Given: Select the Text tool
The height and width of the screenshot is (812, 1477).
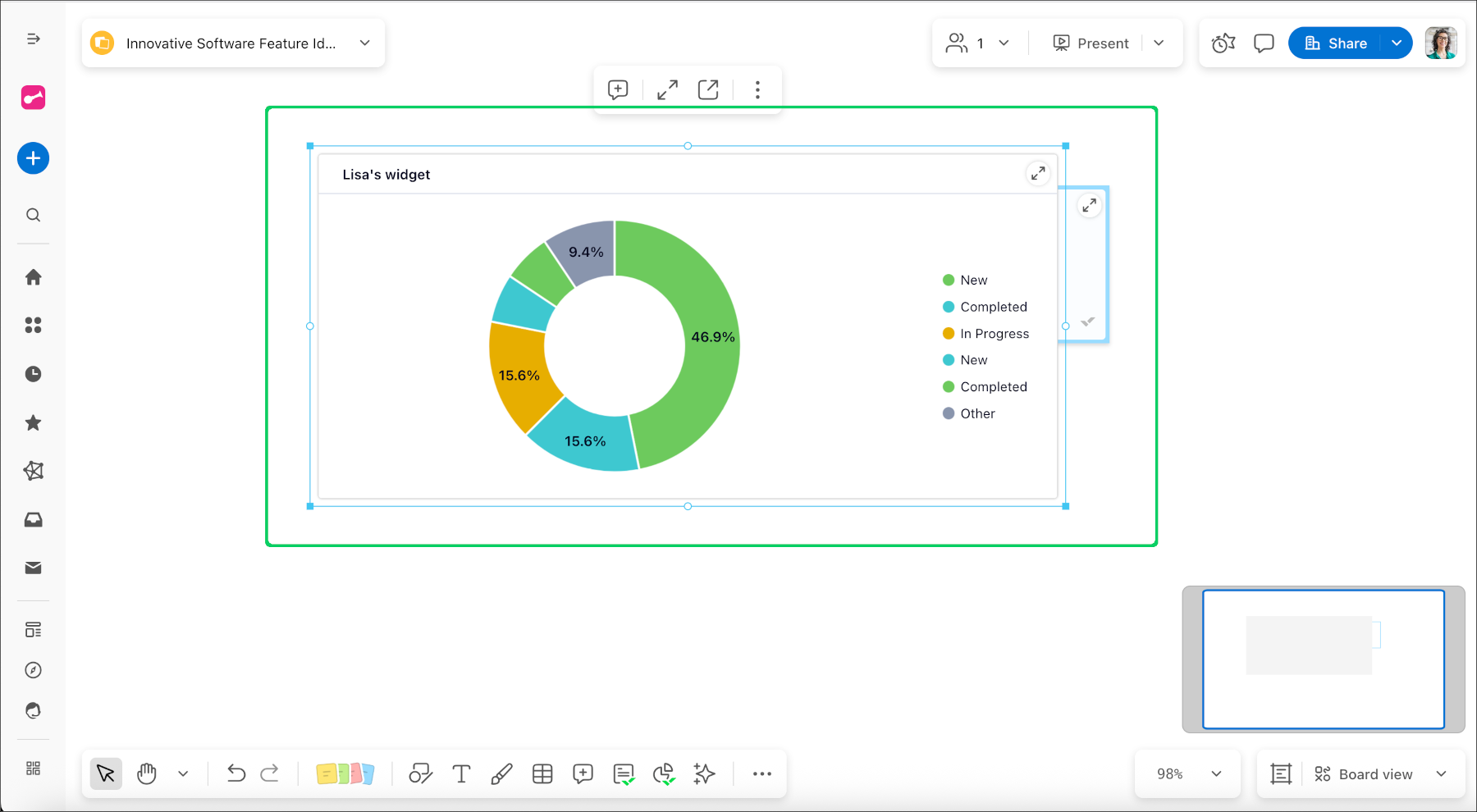Looking at the screenshot, I should click(x=461, y=773).
